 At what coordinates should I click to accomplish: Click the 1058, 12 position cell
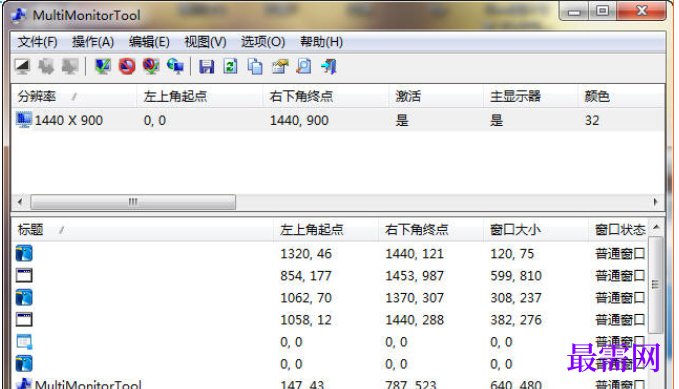click(306, 320)
